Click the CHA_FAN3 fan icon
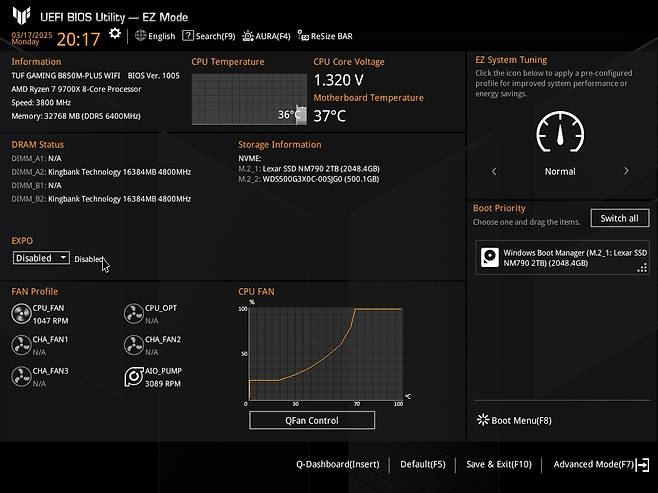 click(21, 377)
